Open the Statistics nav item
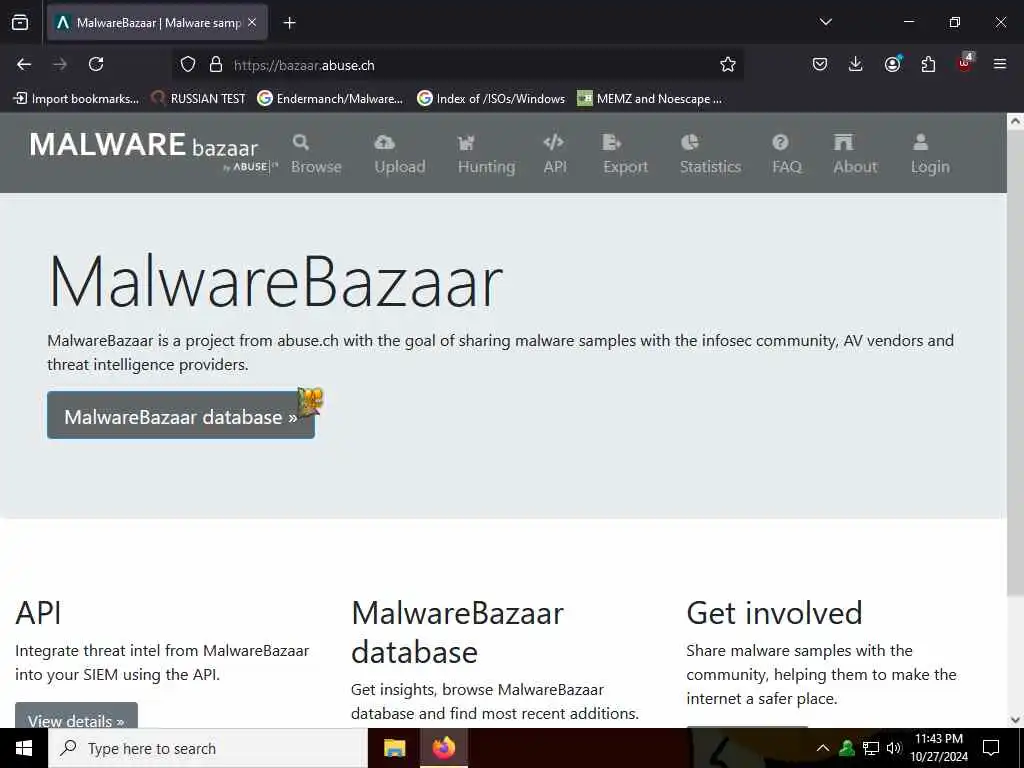 (x=711, y=154)
